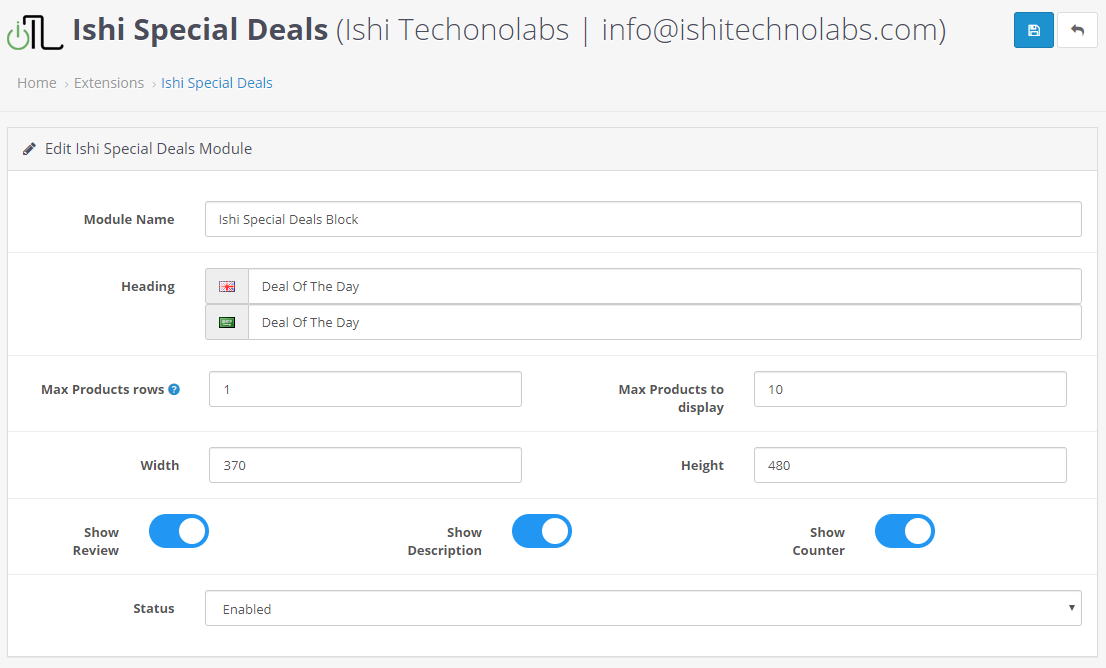Click the Module Name text field

tap(643, 219)
